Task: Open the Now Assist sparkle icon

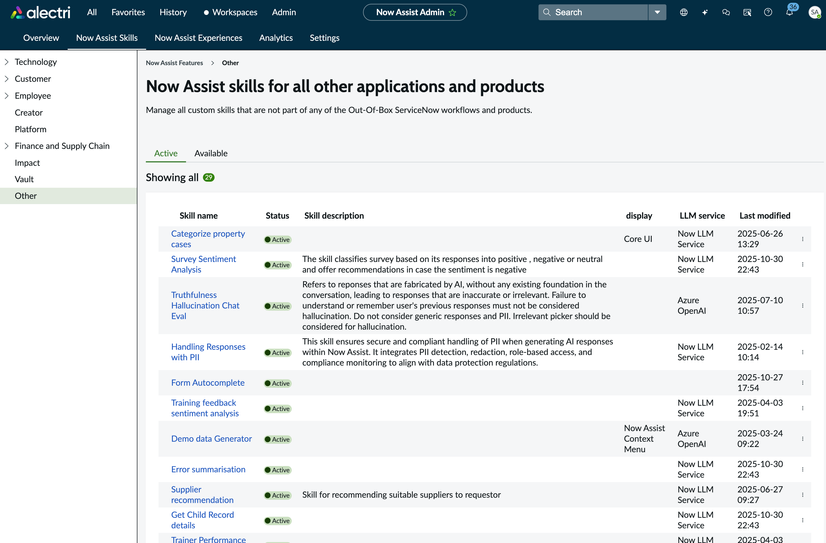Action: tap(705, 13)
